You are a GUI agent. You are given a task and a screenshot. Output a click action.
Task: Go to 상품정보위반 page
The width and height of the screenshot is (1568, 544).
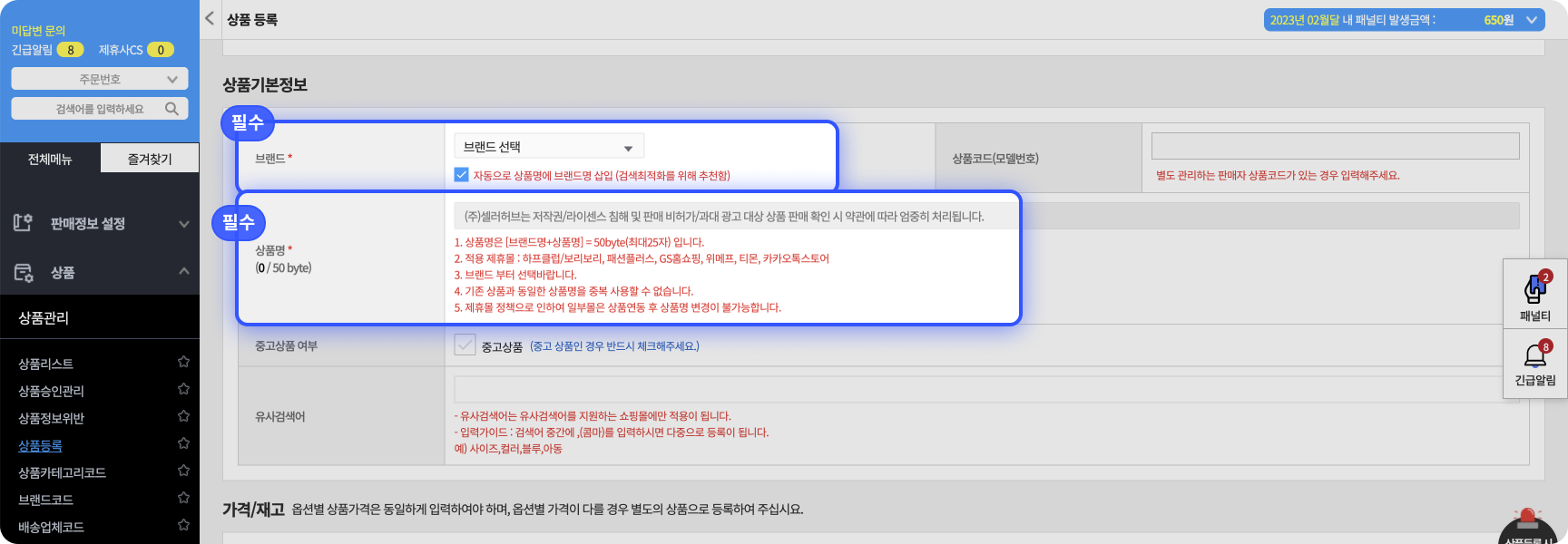(x=52, y=418)
